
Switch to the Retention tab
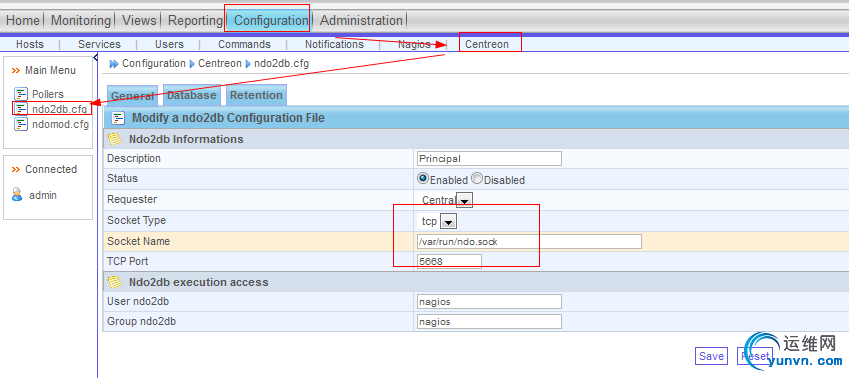tap(256, 95)
